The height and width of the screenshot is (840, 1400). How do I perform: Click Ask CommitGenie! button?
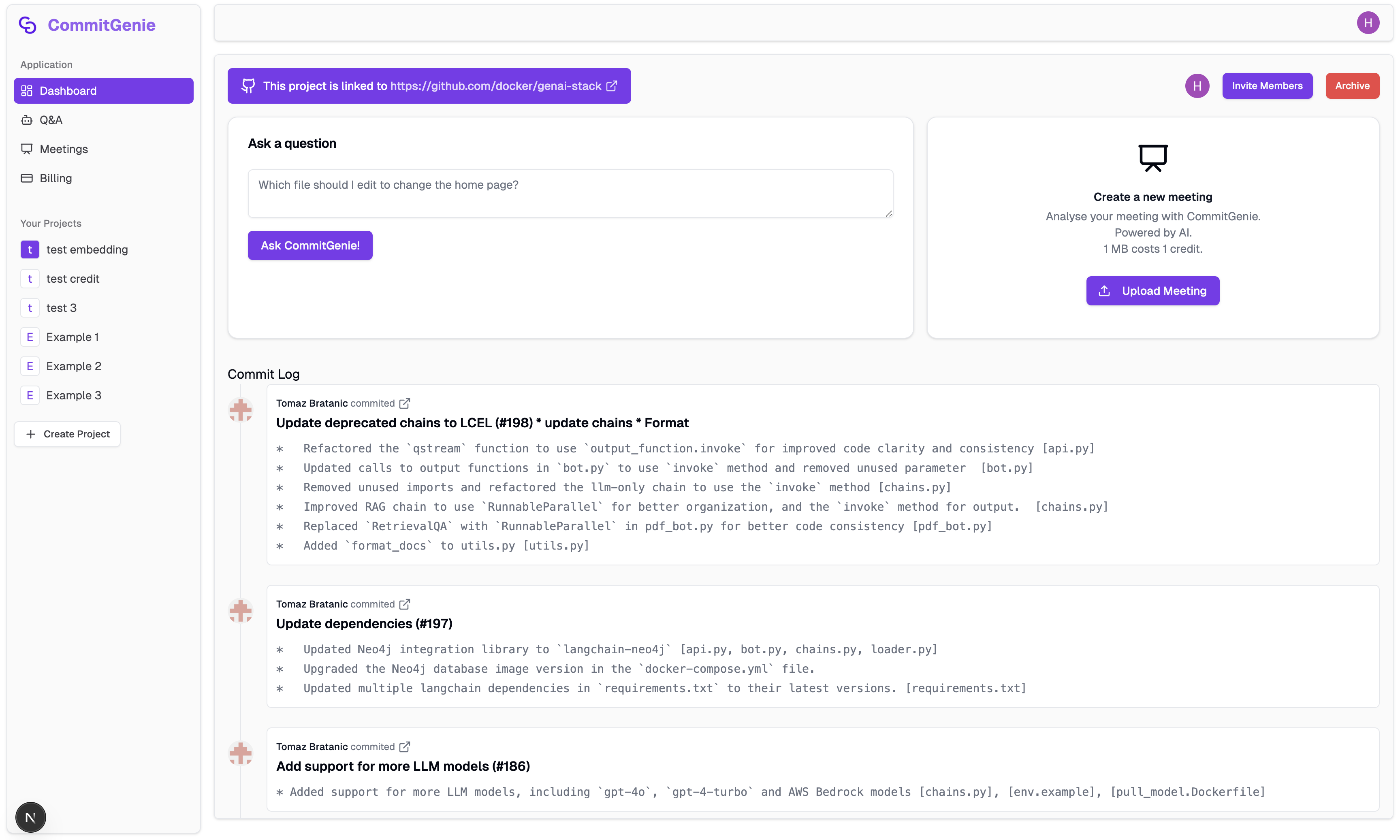coord(310,246)
